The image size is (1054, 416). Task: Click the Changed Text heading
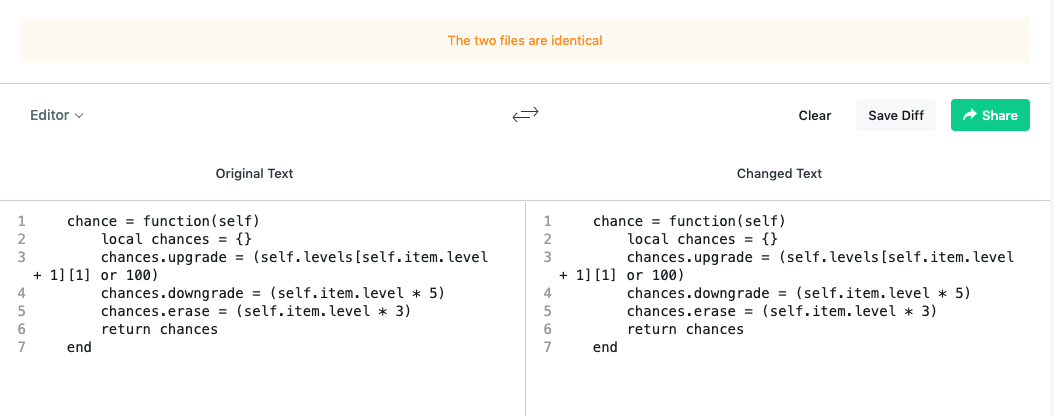pyautogui.click(x=779, y=173)
